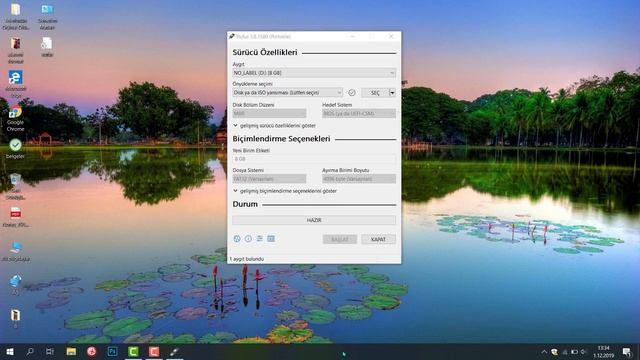The width and height of the screenshot is (640, 360).
Task: Show the Rufus log window icon
Action: coord(271,239)
